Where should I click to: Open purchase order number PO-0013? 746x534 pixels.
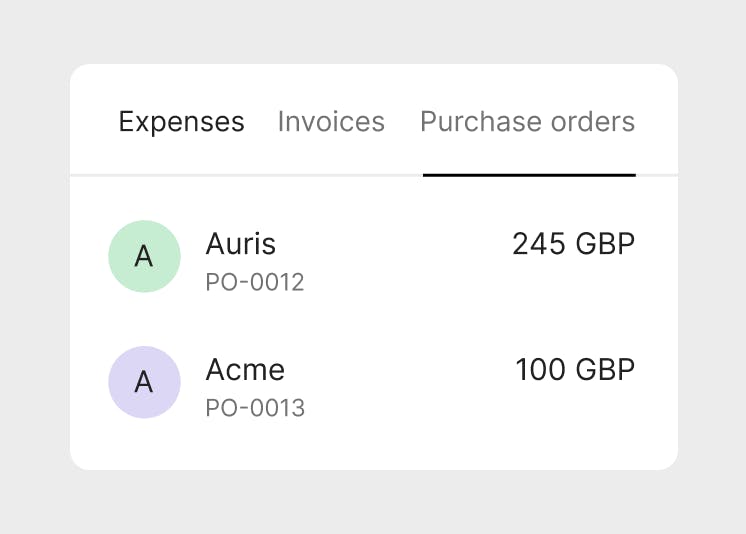click(x=255, y=408)
